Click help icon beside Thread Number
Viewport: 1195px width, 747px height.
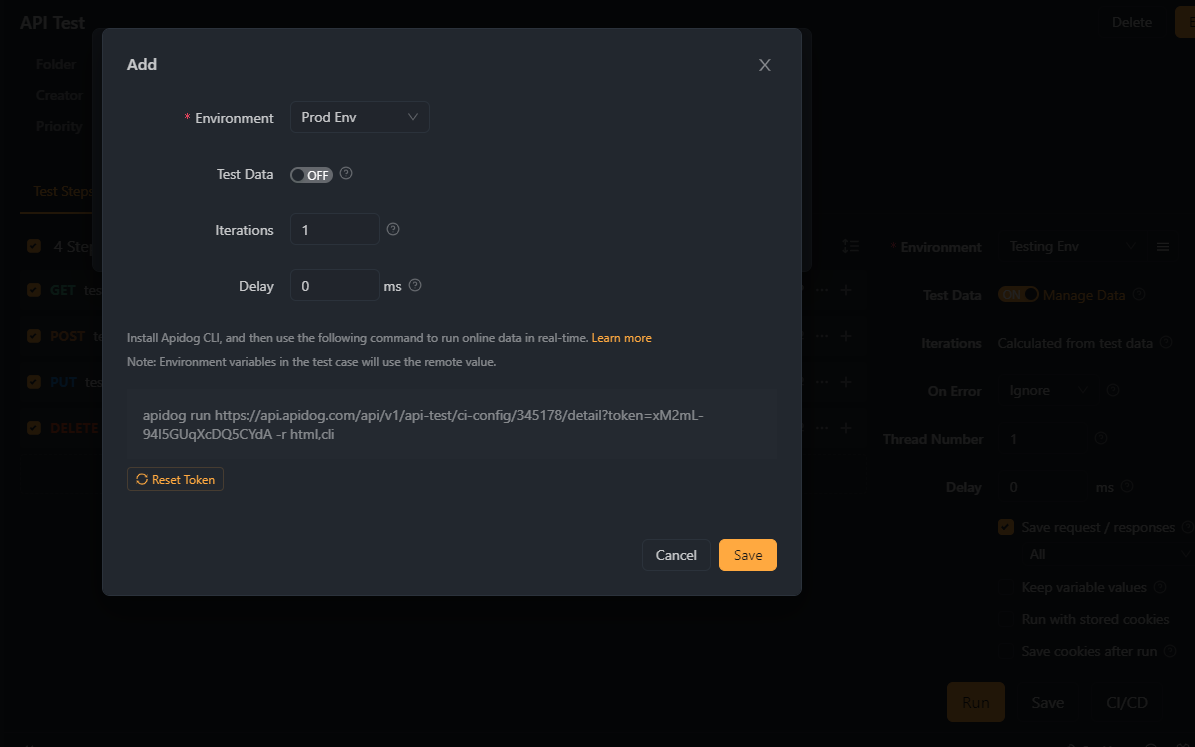(x=1100, y=438)
